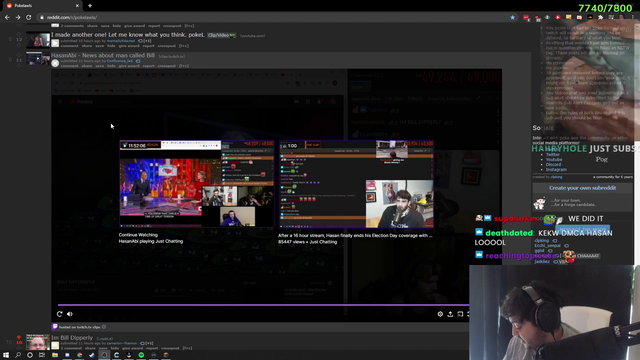Image resolution: width=640 pixels, height=360 pixels.
Task: Go back in the browser
Action: (x=7, y=18)
